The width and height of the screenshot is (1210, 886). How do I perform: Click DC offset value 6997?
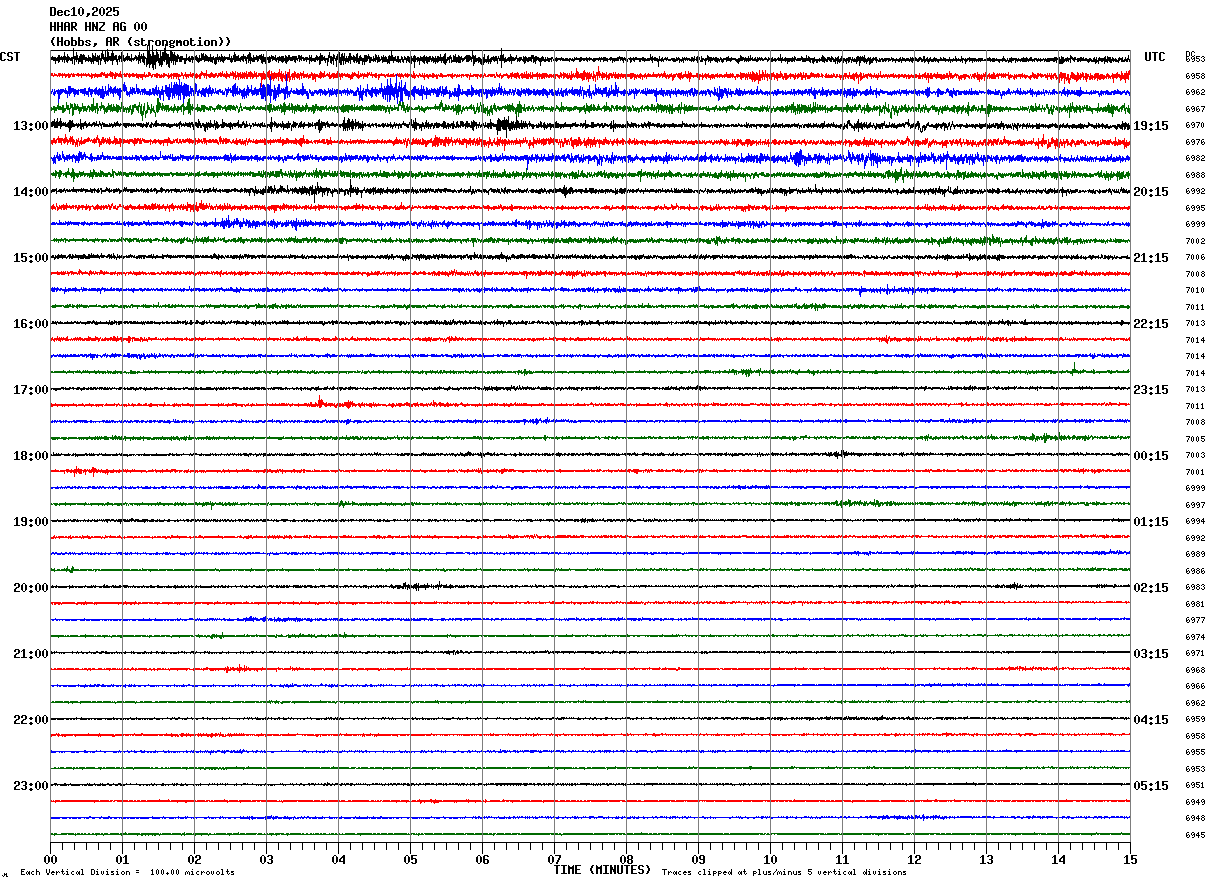click(1195, 505)
